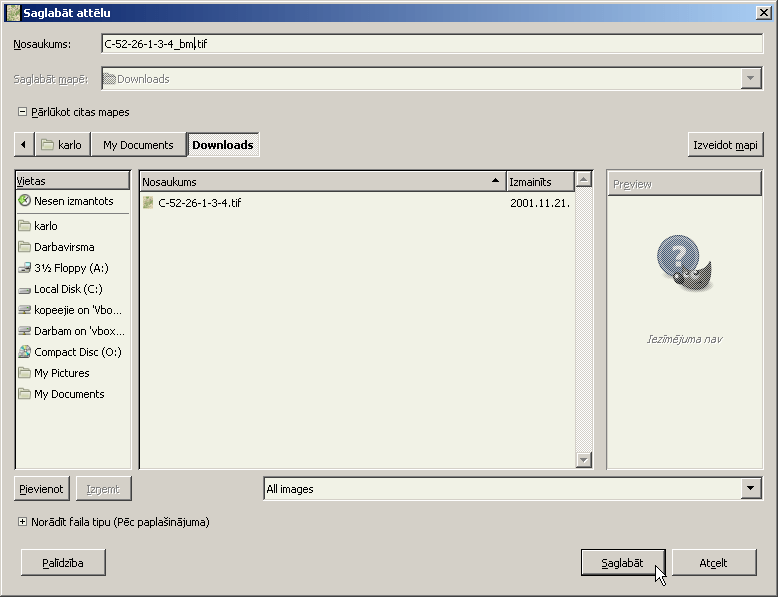Click the TIF file icon for C-52-26-1-3-4.tif

click(148, 202)
